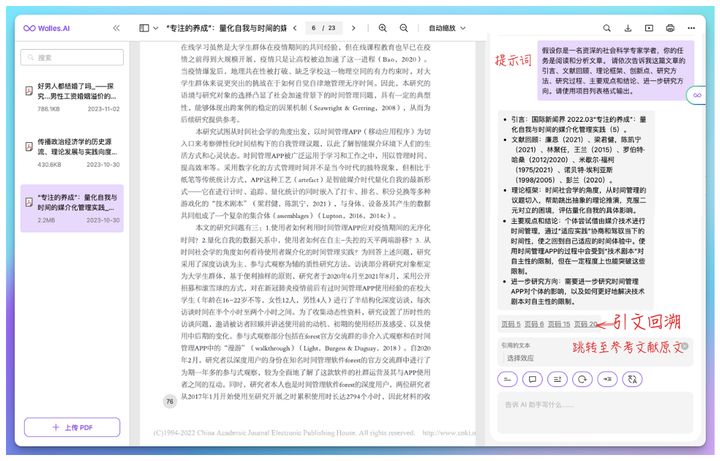Zoom out of the PDF
The image size is (720, 461).
404,28
